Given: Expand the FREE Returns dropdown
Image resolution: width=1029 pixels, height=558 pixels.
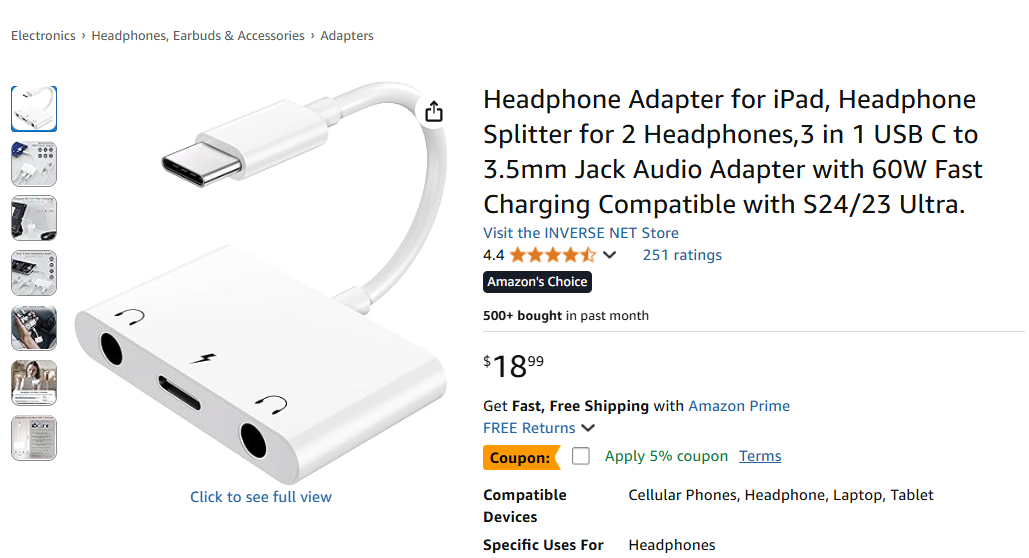Looking at the screenshot, I should click(588, 428).
